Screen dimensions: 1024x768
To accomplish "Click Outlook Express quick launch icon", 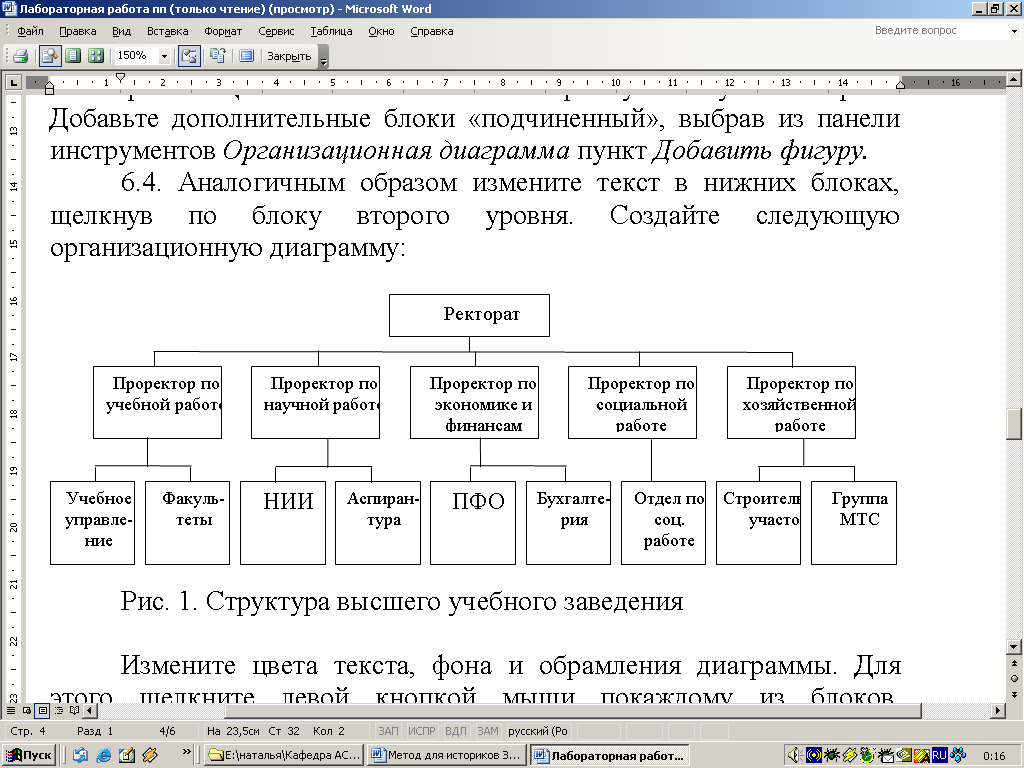I will click(80, 755).
